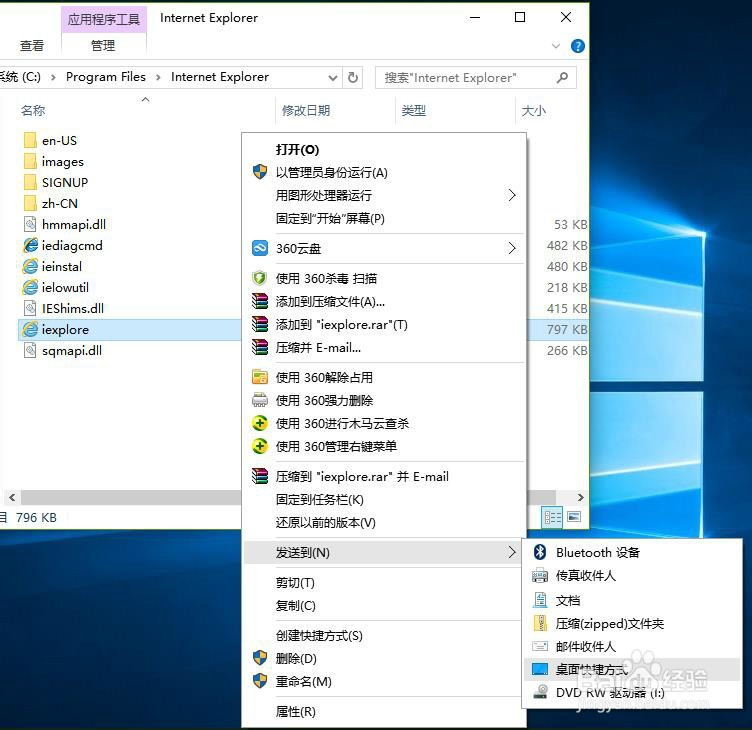Click the horizontal scrollbar right arrow
This screenshot has height=730, width=752.
[x=580, y=497]
